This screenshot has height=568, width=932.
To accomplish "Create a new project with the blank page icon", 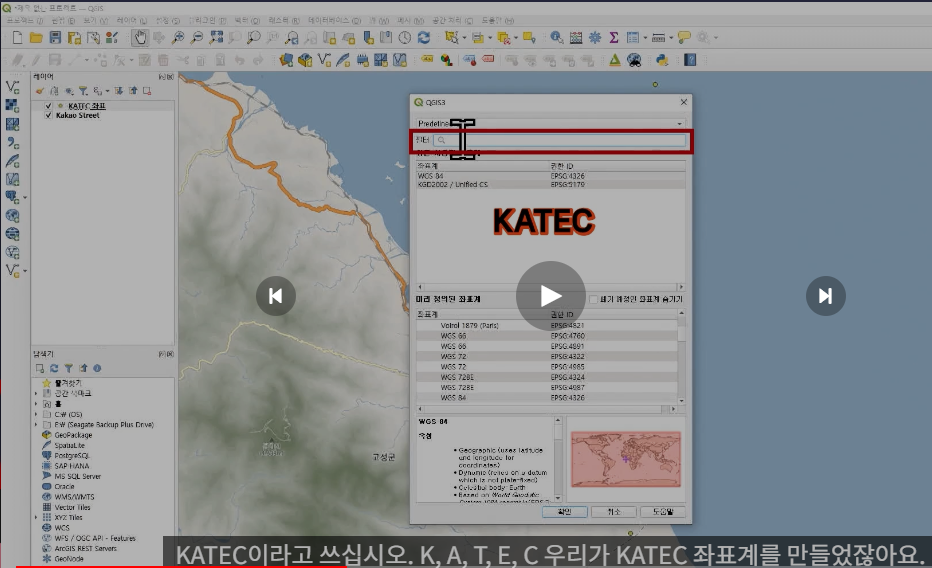I will click(17, 37).
